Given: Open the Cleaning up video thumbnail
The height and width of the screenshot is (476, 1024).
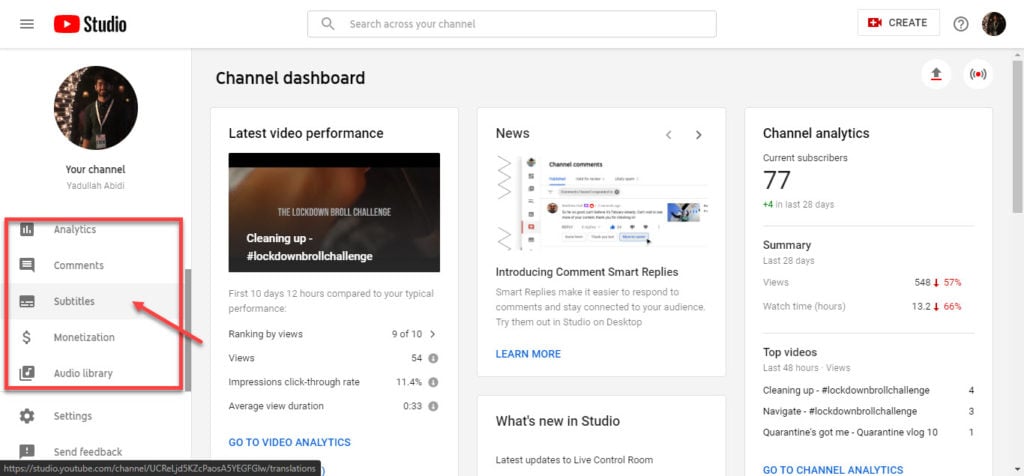Looking at the screenshot, I should [334, 212].
